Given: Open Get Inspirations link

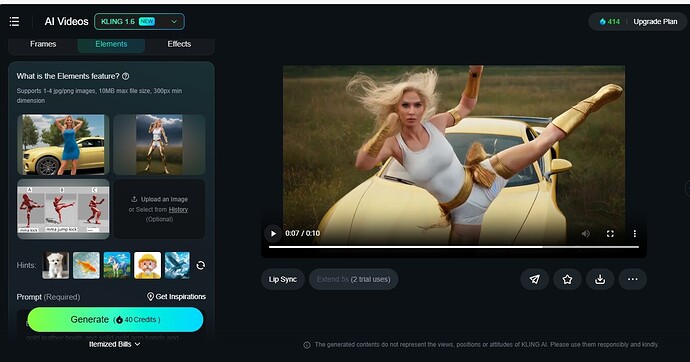Looking at the screenshot, I should [x=176, y=296].
